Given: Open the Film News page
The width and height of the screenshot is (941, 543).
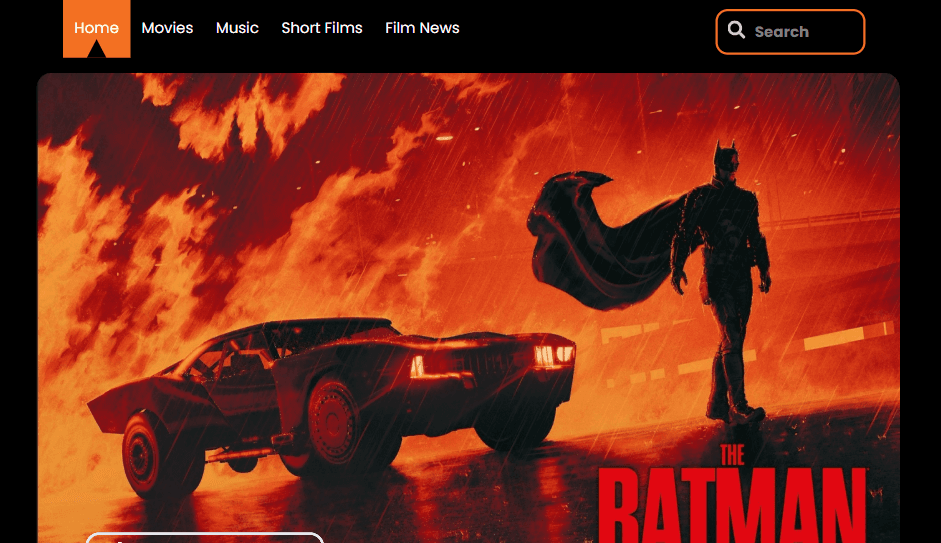Looking at the screenshot, I should 422,28.
